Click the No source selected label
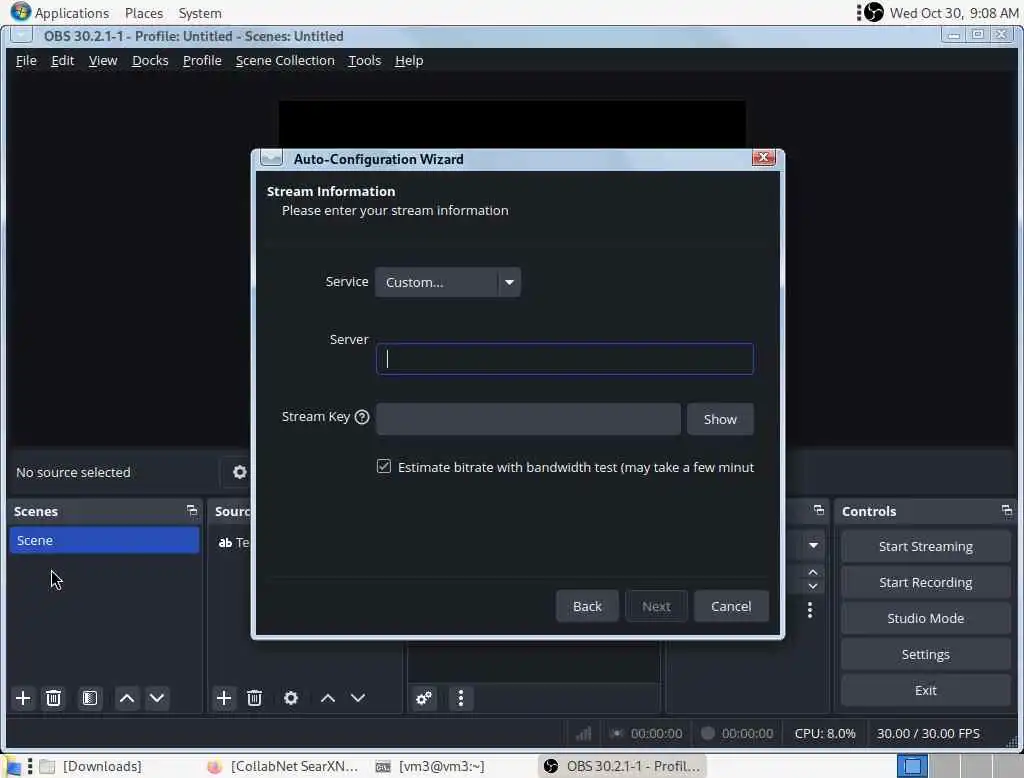 pyautogui.click(x=73, y=472)
